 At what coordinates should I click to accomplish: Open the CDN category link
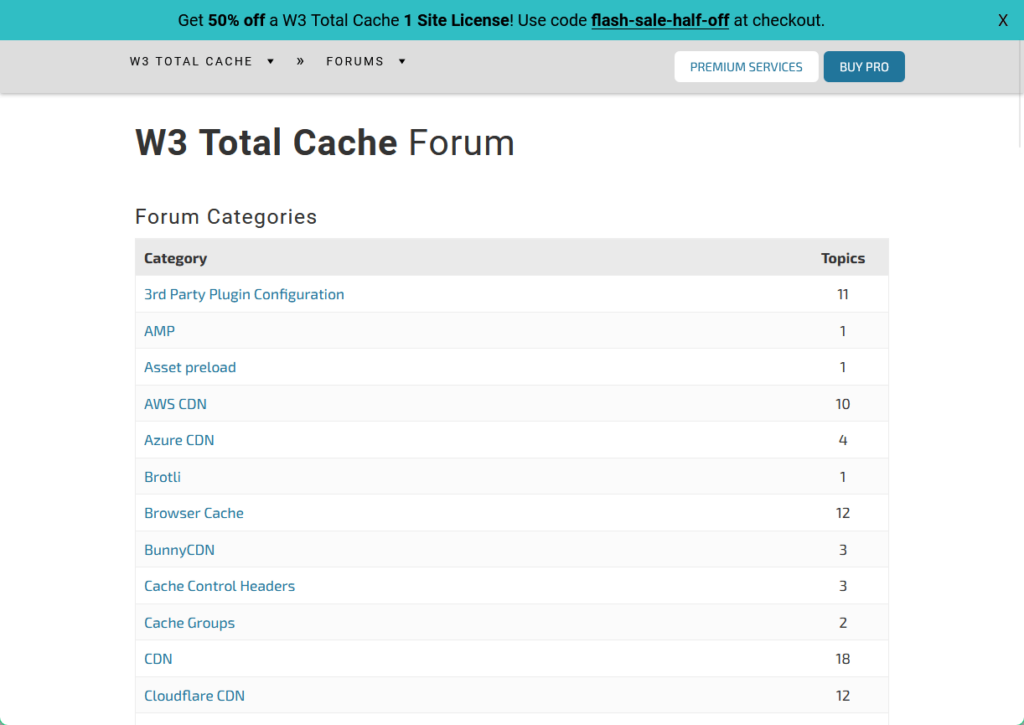click(158, 658)
